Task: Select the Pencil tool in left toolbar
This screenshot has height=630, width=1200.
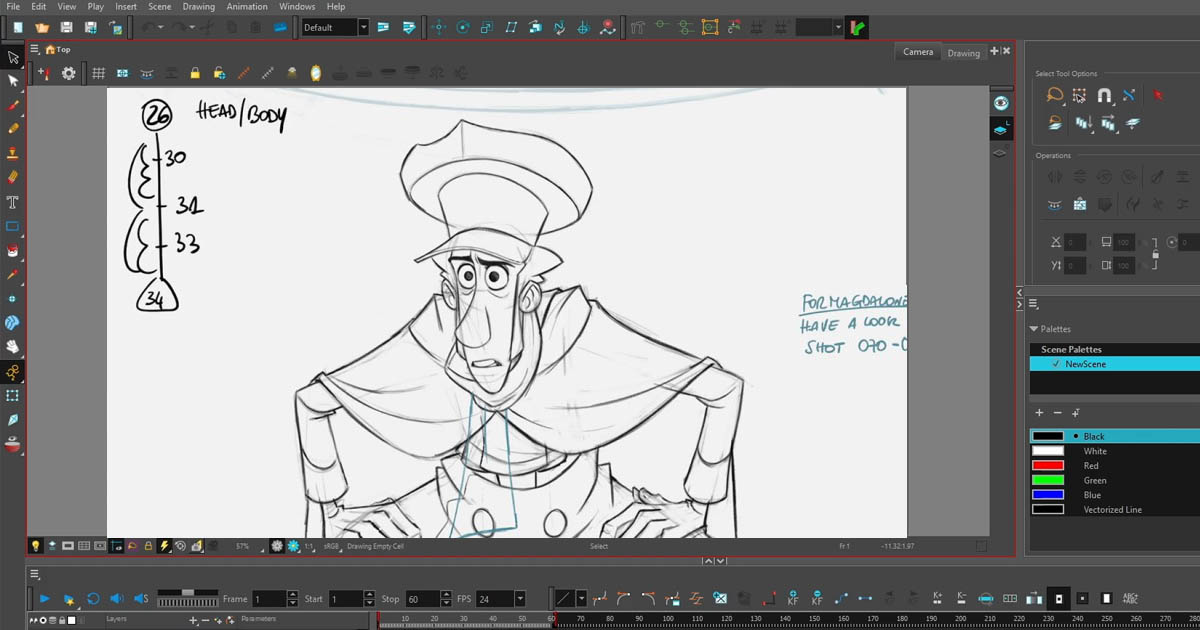Action: click(13, 129)
